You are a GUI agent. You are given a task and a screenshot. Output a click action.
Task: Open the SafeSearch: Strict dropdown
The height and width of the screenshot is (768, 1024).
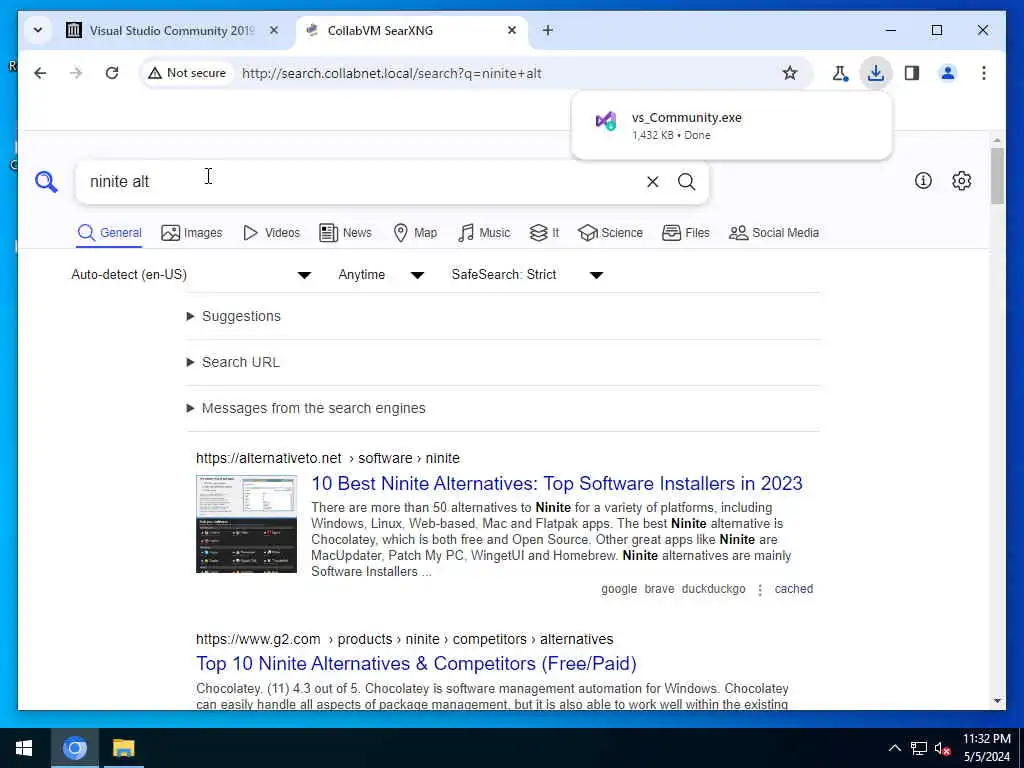(527, 275)
